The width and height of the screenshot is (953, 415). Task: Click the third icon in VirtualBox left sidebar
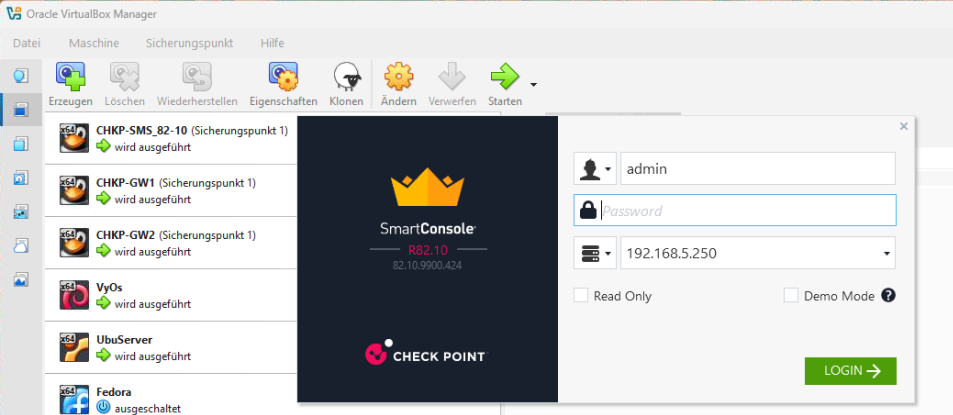(x=21, y=144)
